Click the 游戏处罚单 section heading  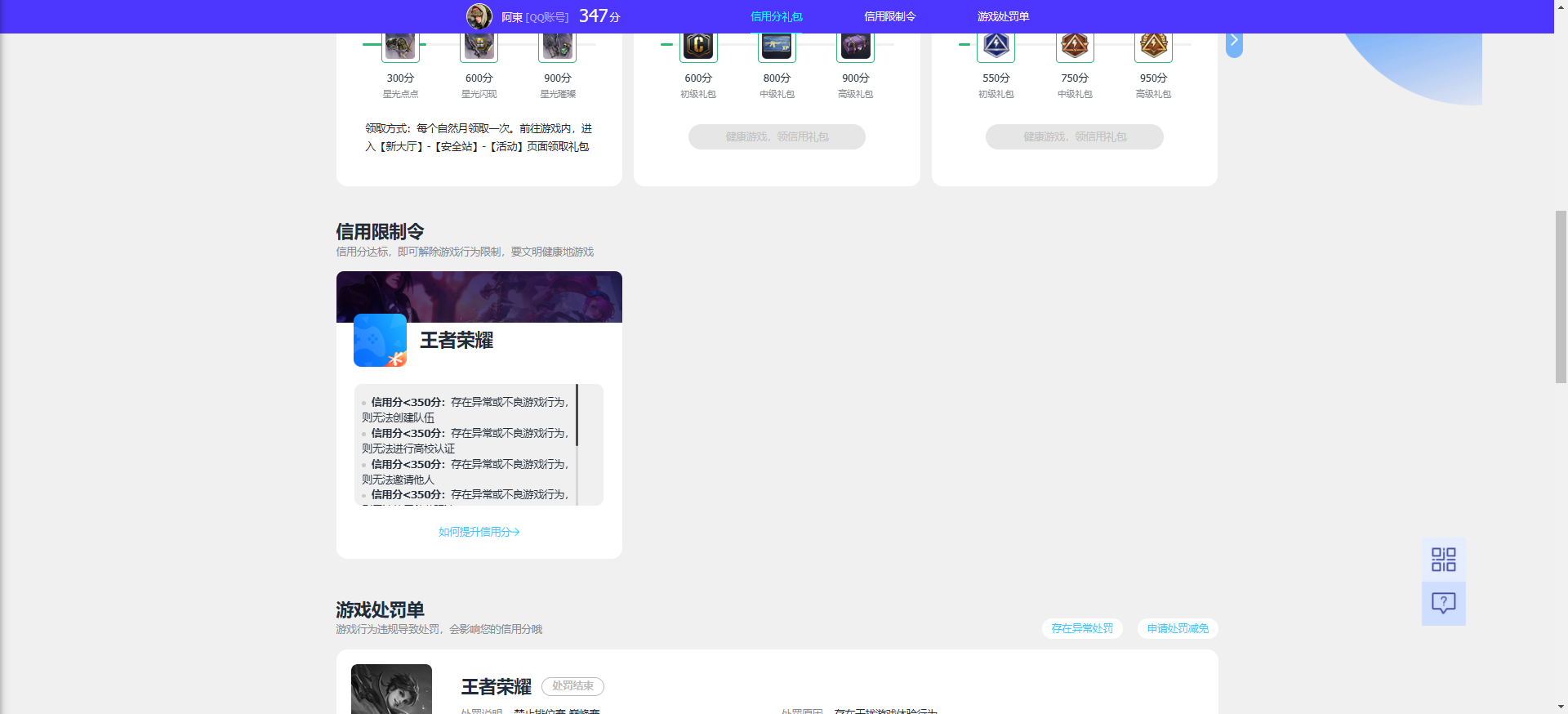(380, 609)
